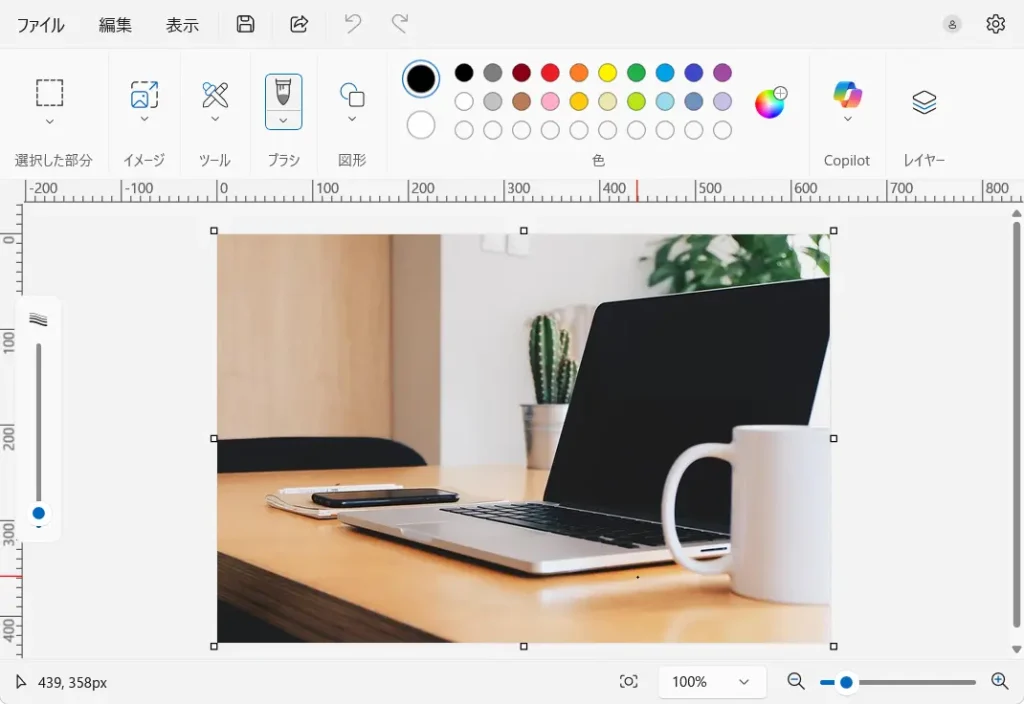Click the vertical scrollbar thumb
The image size is (1024, 704).
pyautogui.click(x=1016, y=424)
